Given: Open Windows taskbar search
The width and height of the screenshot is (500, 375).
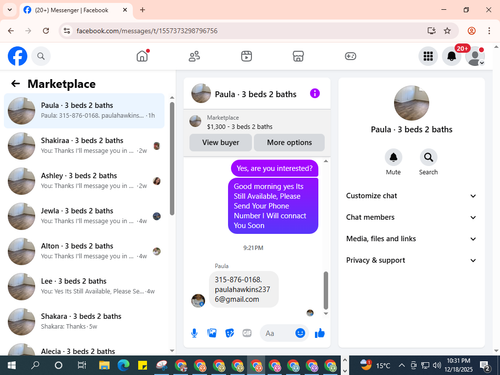Looking at the screenshot, I should pyautogui.click(x=35, y=366).
